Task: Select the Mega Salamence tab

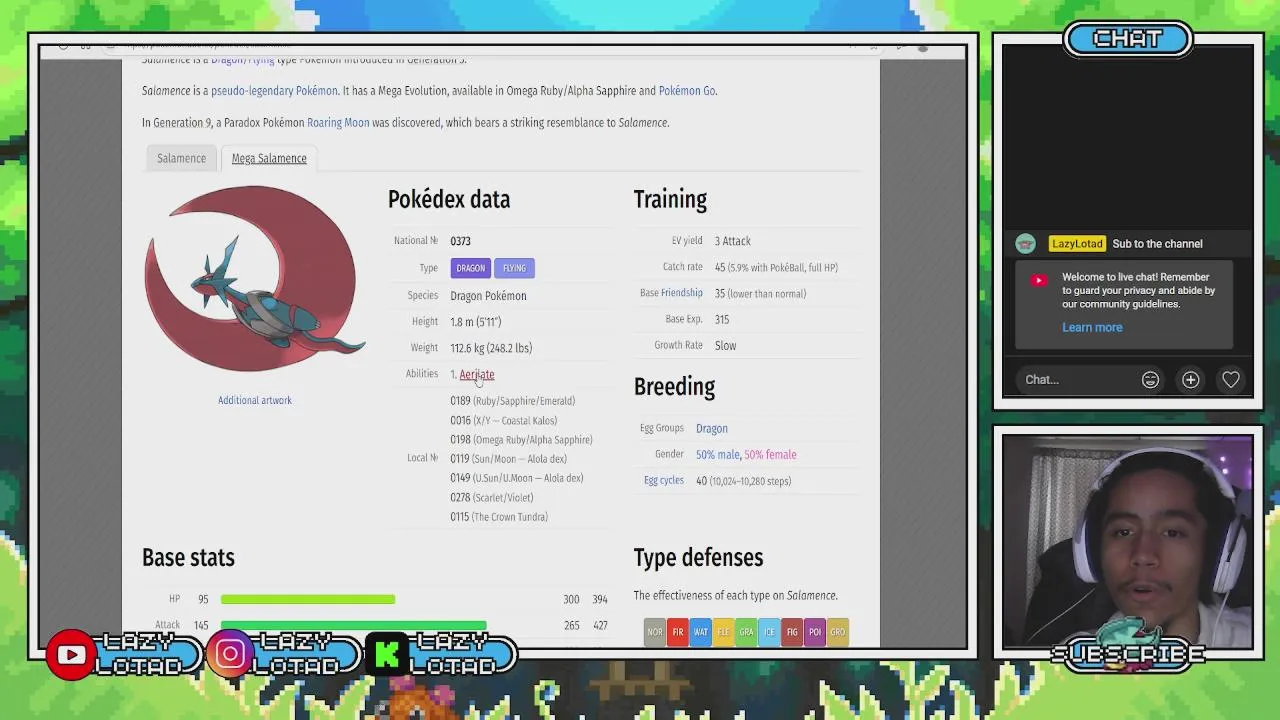Action: click(x=269, y=158)
